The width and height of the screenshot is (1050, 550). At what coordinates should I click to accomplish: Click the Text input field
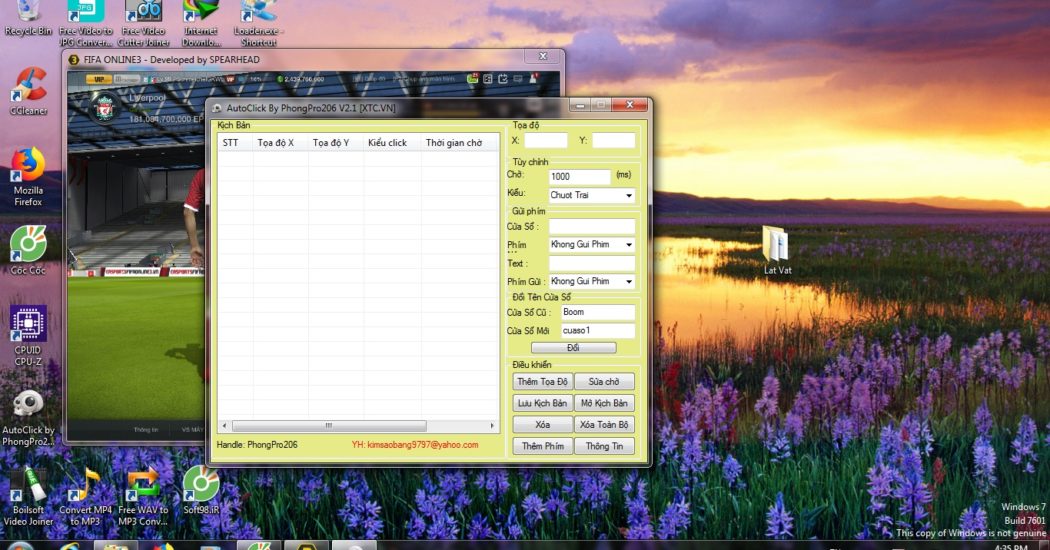(591, 263)
